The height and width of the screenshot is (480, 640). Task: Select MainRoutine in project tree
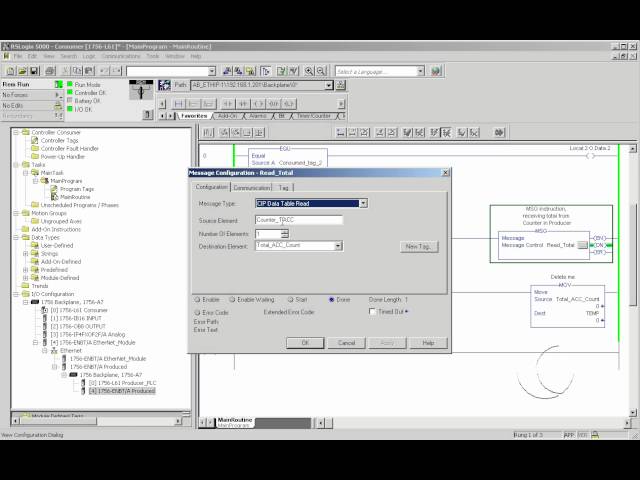[x=75, y=197]
